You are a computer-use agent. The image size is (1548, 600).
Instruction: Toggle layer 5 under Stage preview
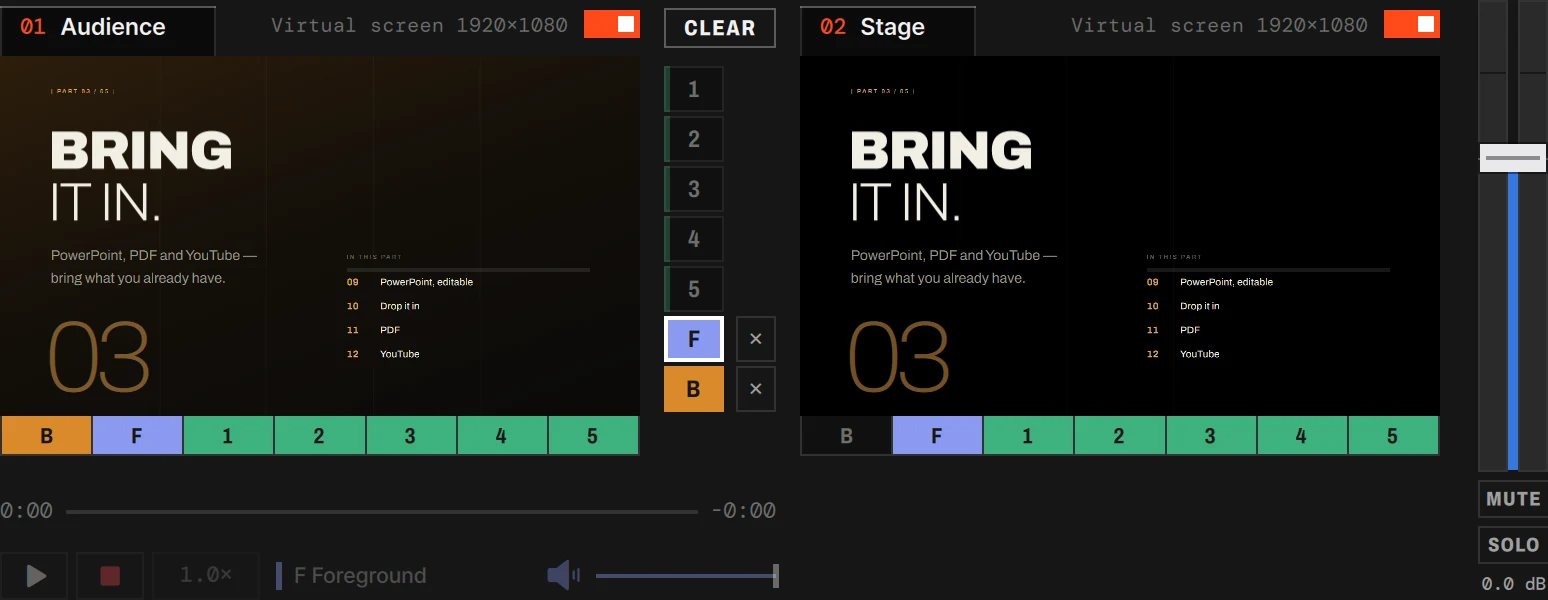pyautogui.click(x=1393, y=436)
